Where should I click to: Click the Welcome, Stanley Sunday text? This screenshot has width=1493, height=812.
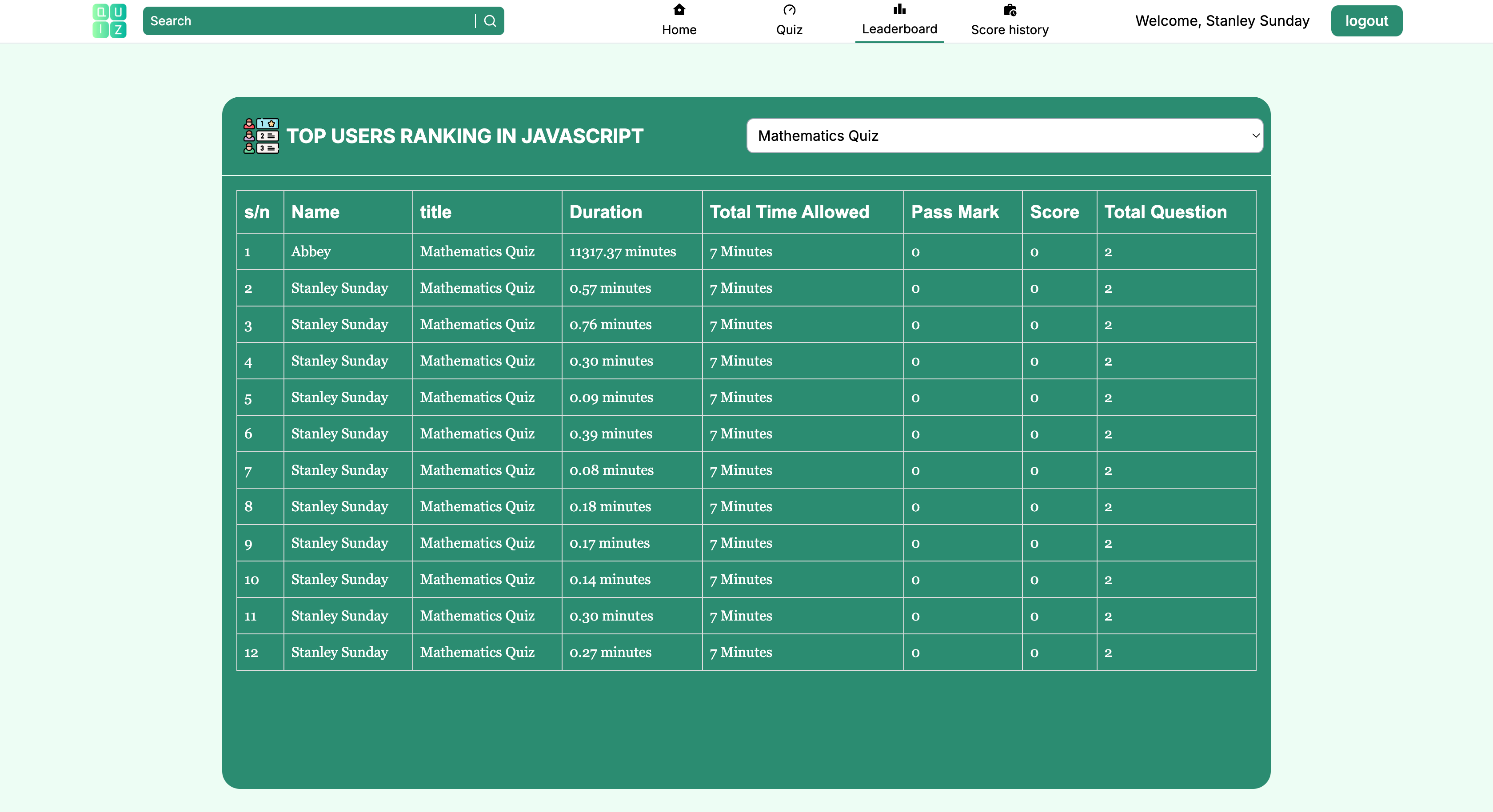(1222, 21)
